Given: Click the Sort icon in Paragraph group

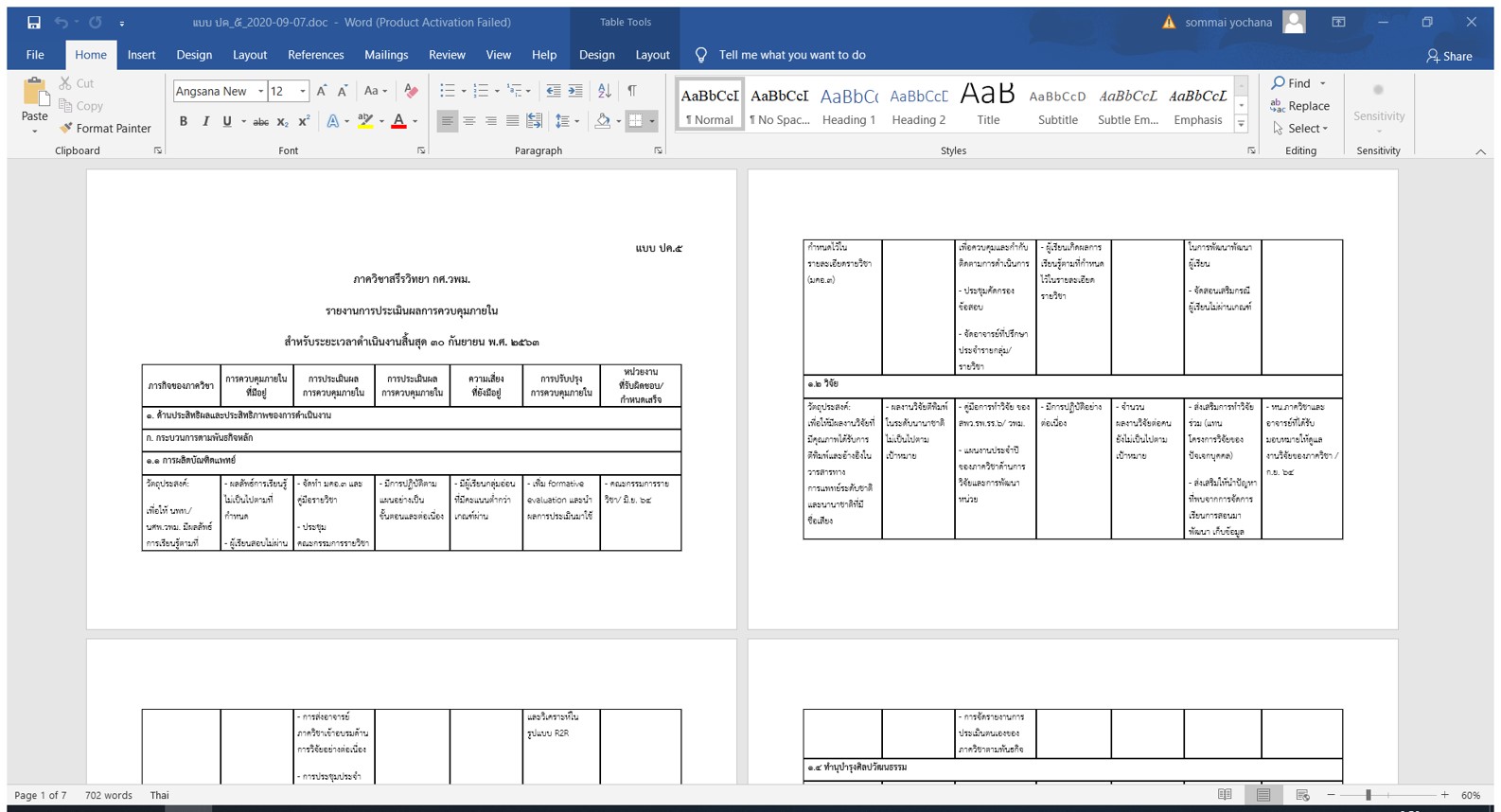Looking at the screenshot, I should coord(604,91).
